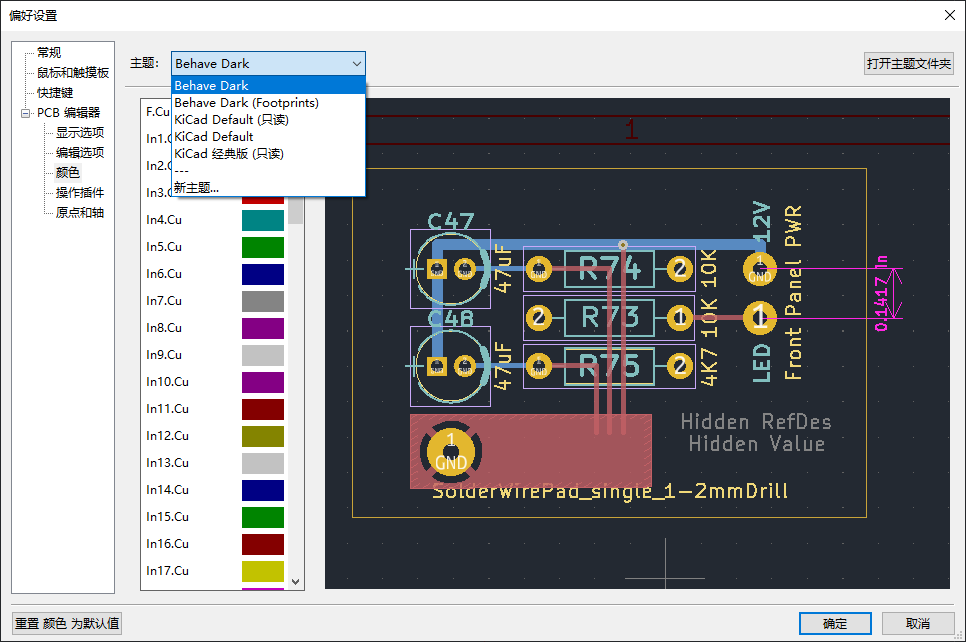Open 编辑选项 under PCB editor
The image size is (966, 642).
pos(80,153)
